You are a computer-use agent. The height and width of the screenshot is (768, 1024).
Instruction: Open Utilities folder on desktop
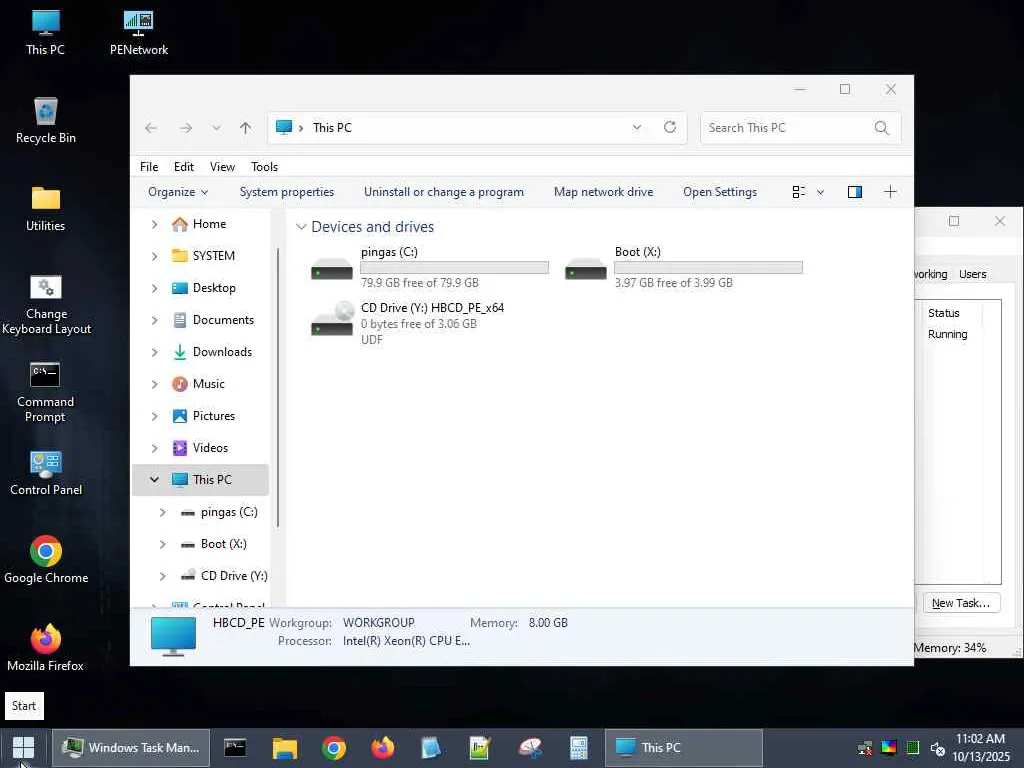[x=46, y=209]
